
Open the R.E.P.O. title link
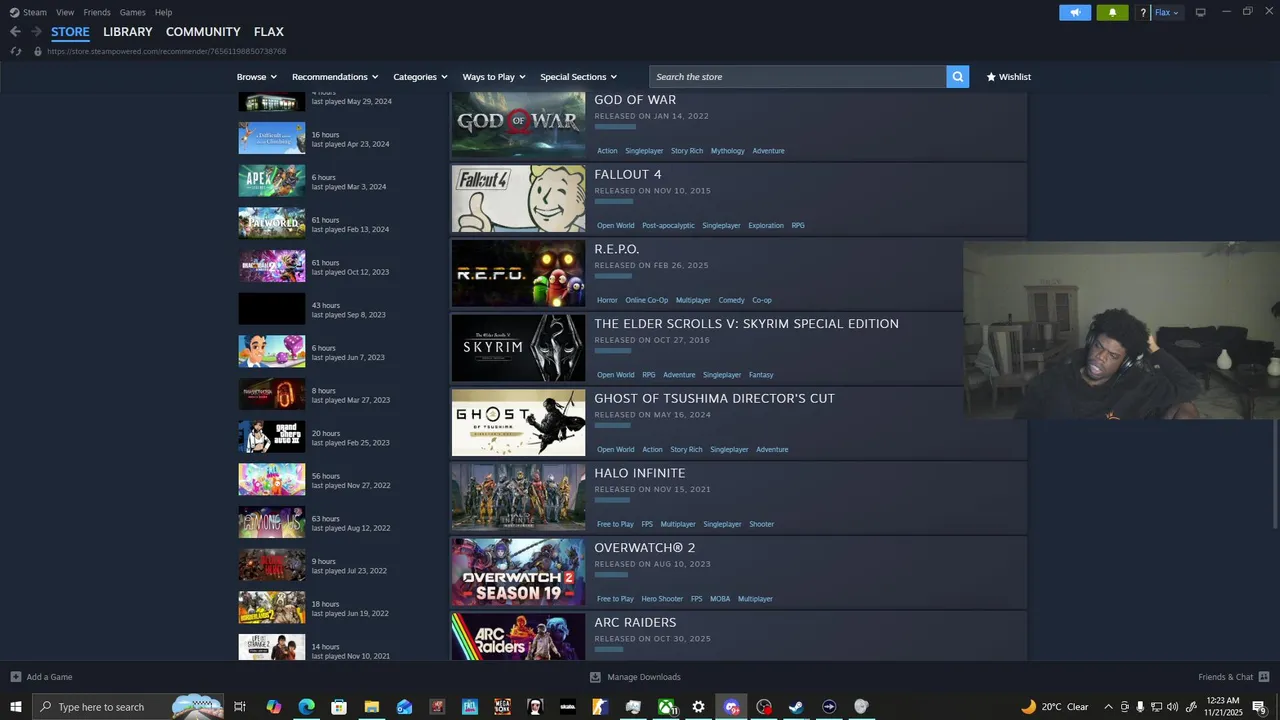click(617, 249)
